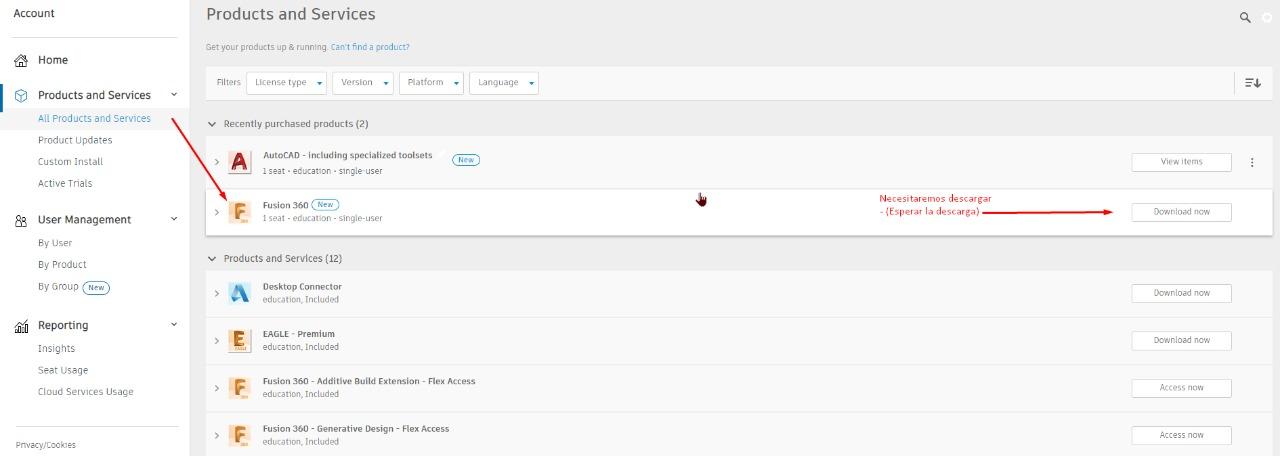Open Insights under Reporting
Image resolution: width=1280 pixels, height=456 pixels.
click(x=56, y=349)
